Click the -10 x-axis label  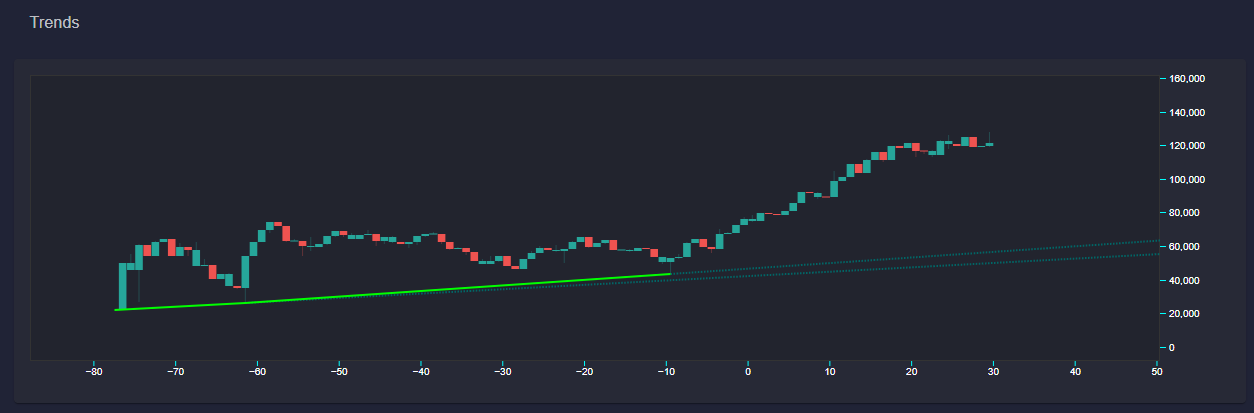tap(666, 371)
